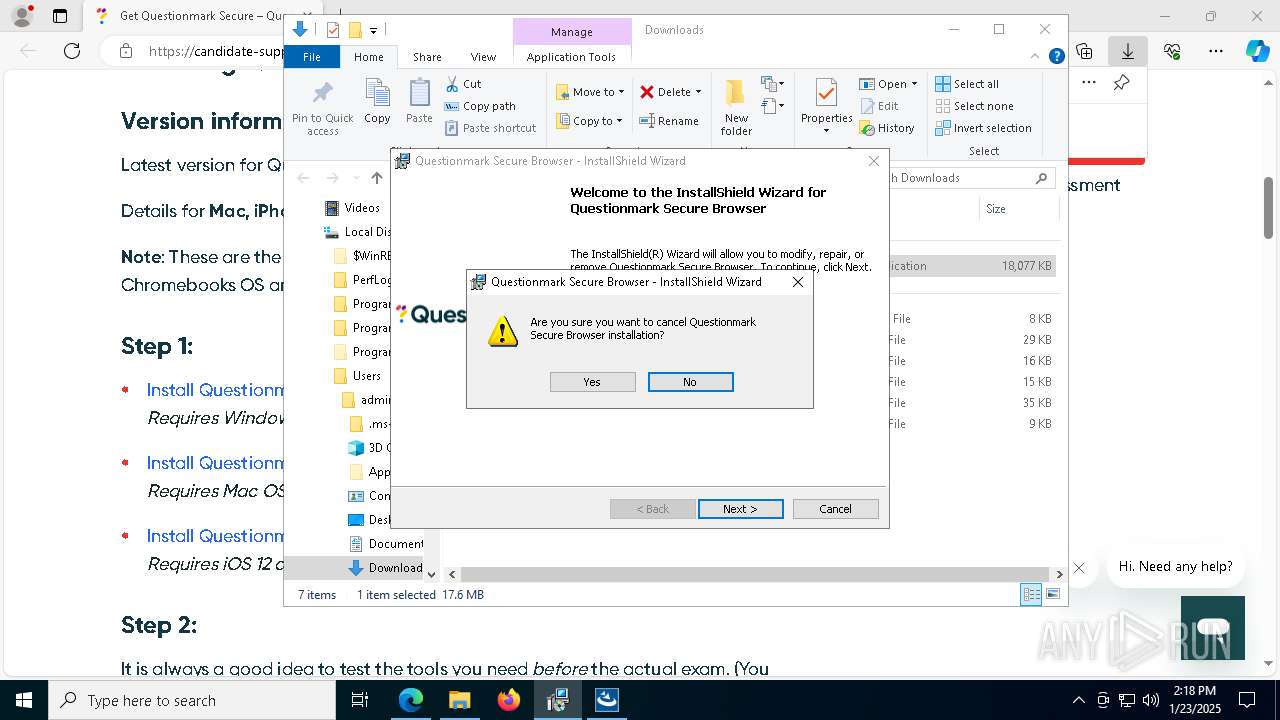Open the Move to dropdown
The image size is (1280, 720).
590,92
